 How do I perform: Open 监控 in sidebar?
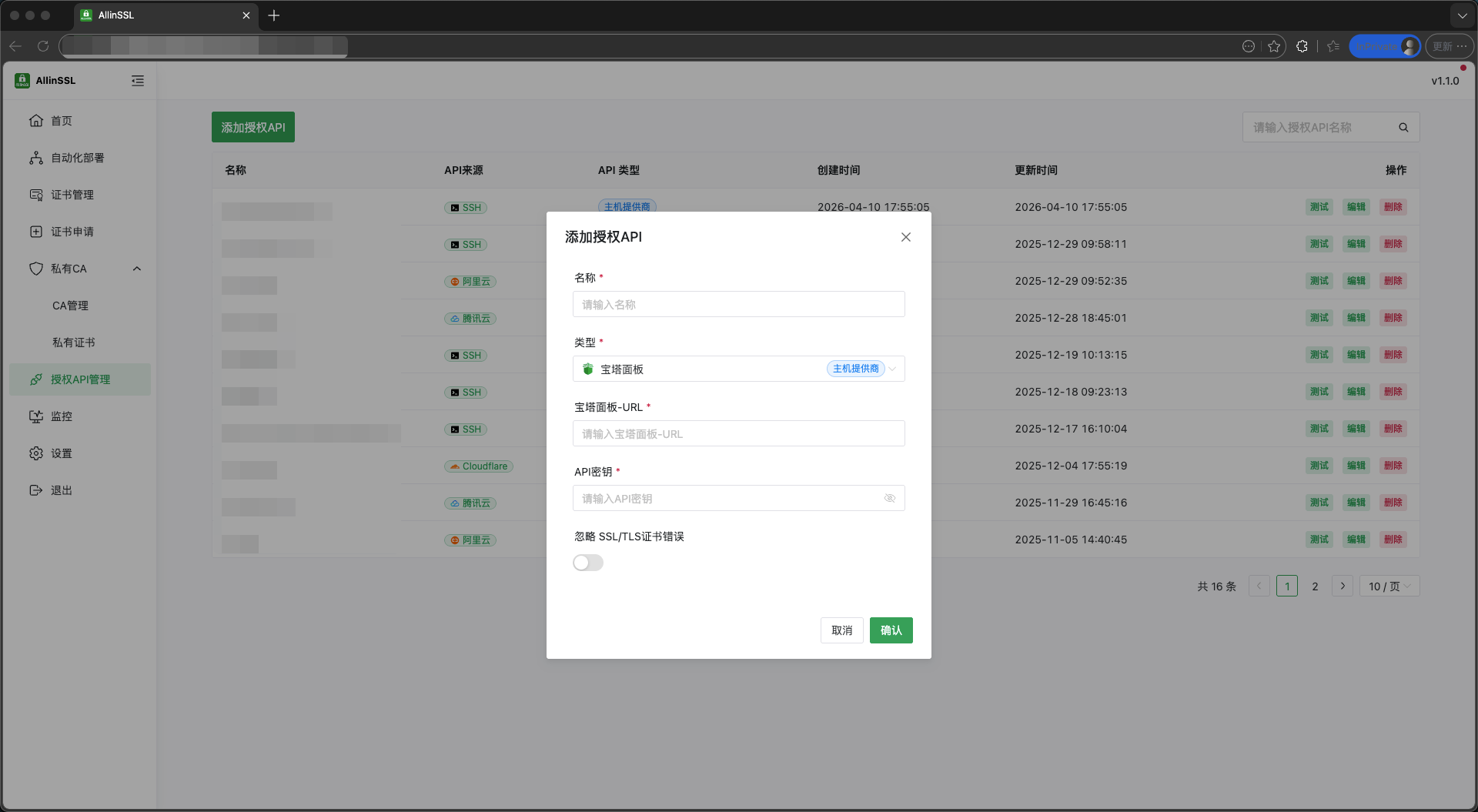pos(80,416)
